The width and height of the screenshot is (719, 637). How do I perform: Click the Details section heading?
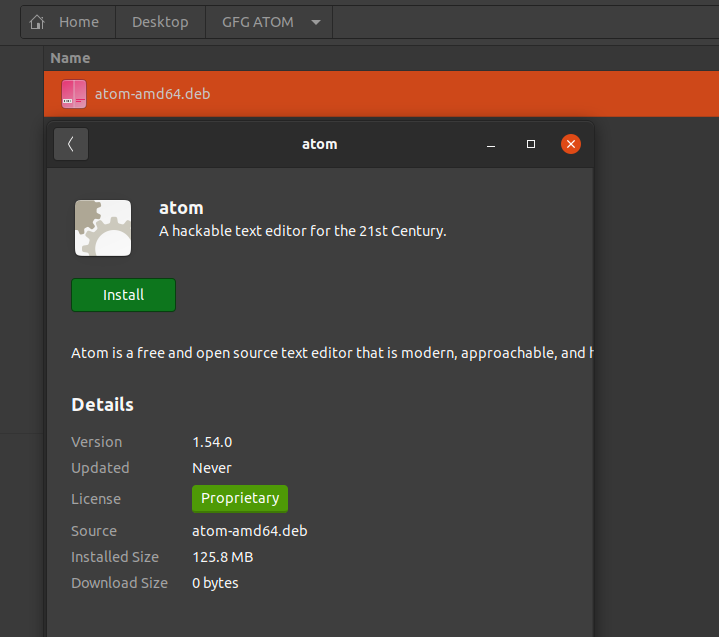pos(102,404)
